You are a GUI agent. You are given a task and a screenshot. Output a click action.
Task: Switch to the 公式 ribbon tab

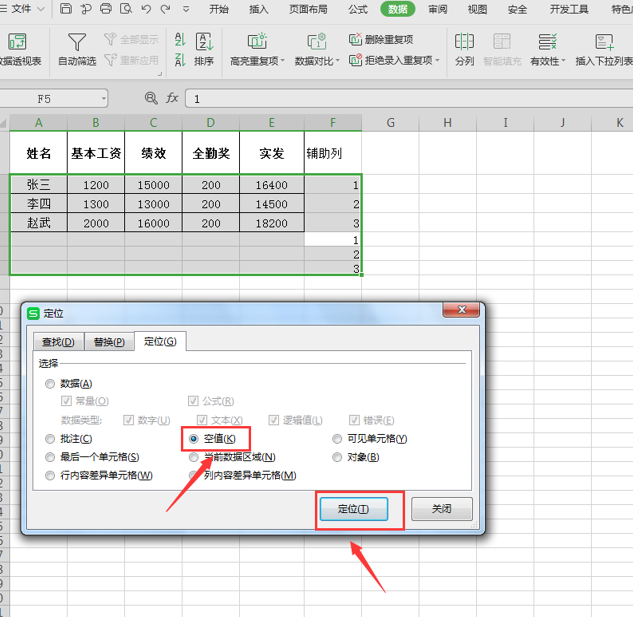pos(358,9)
